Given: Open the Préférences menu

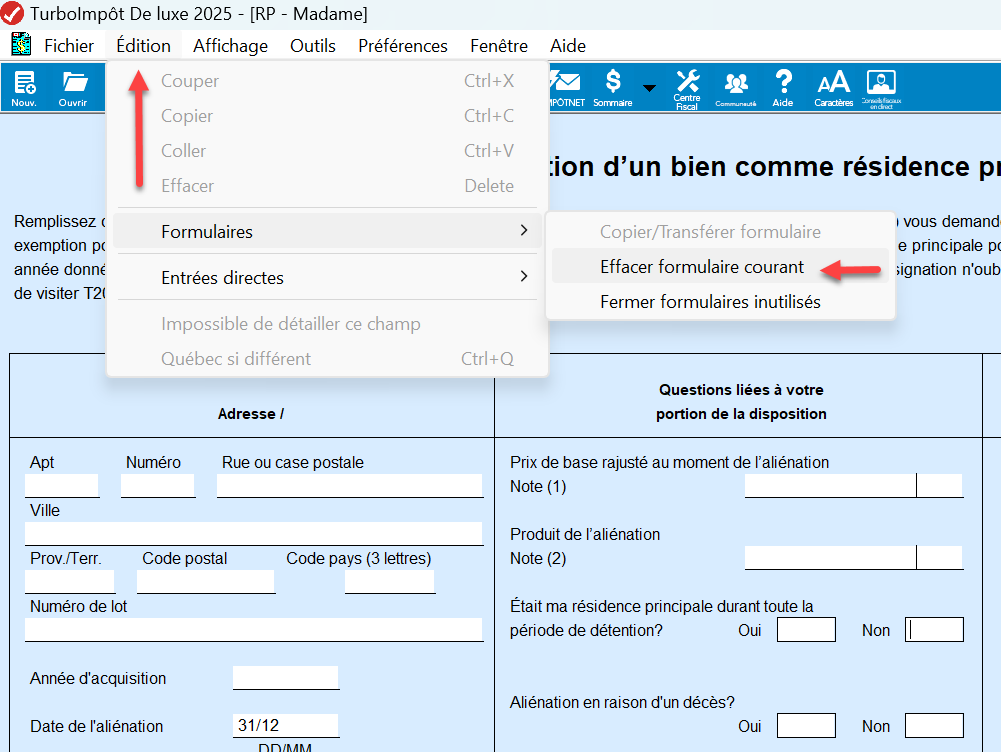Looking at the screenshot, I should (403, 46).
